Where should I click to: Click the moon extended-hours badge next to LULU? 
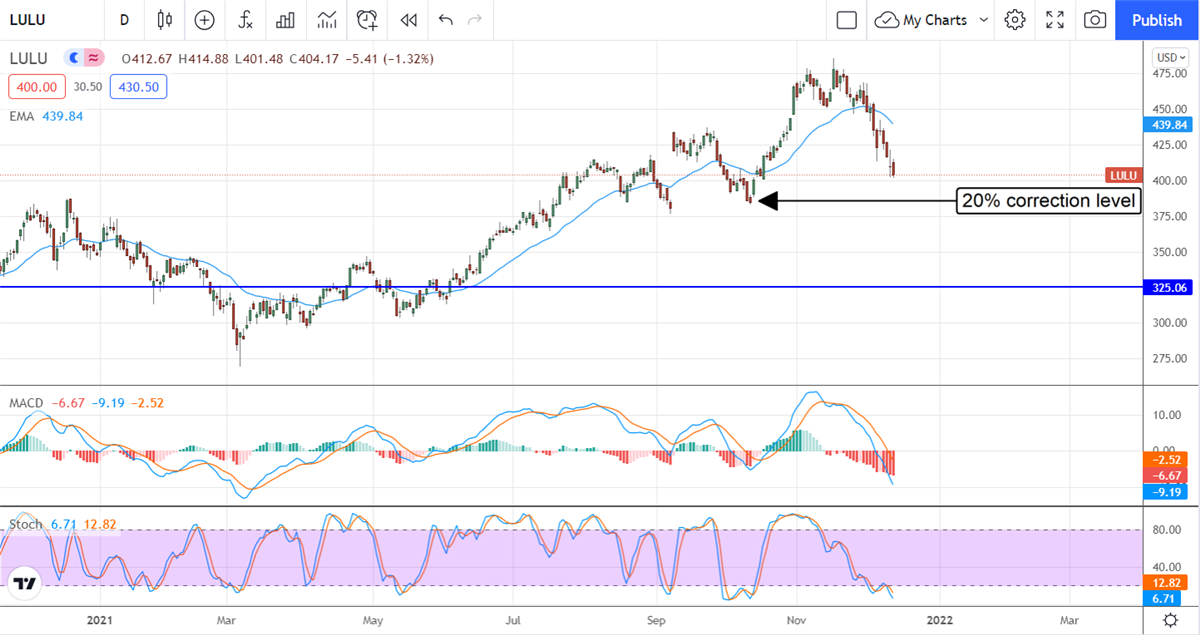pyautogui.click(x=73, y=59)
